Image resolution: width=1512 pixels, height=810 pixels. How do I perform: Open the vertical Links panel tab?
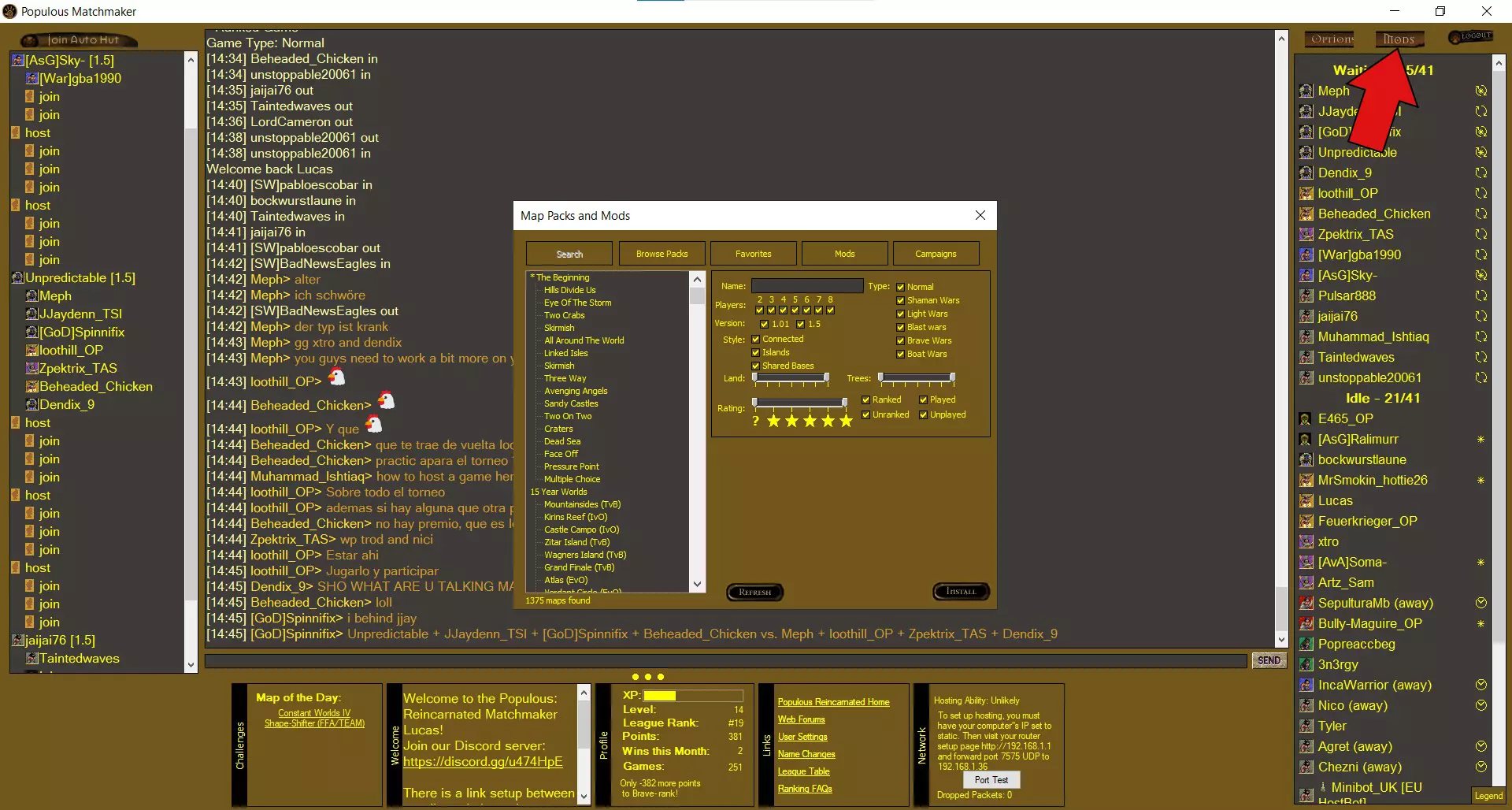click(766, 745)
